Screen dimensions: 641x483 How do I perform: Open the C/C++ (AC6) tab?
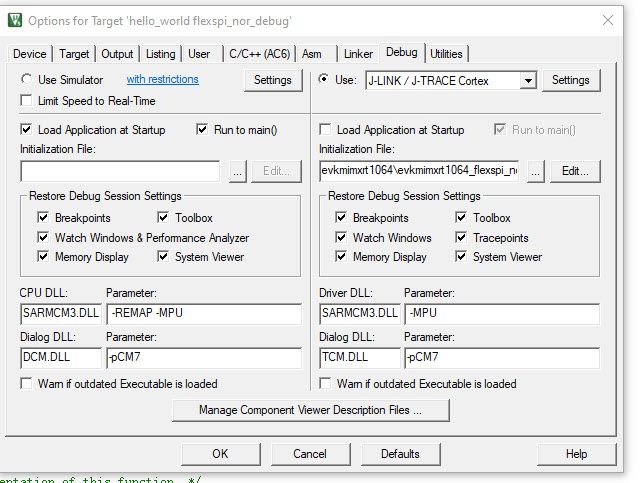tap(259, 54)
